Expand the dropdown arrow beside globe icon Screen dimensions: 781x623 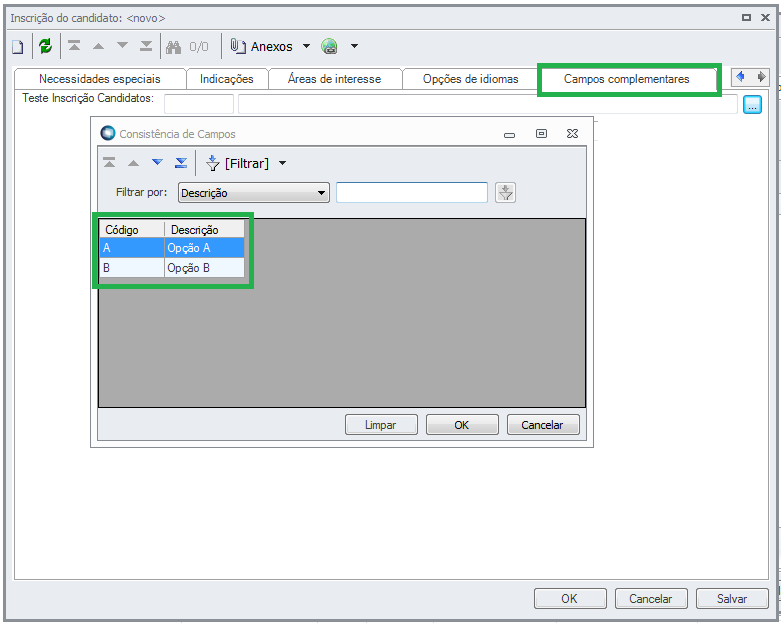point(354,46)
